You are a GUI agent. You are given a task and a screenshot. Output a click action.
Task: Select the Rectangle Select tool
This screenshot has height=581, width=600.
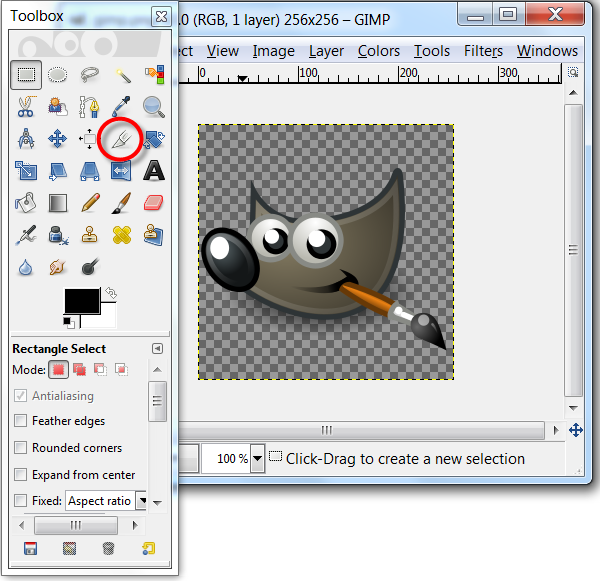coord(26,75)
